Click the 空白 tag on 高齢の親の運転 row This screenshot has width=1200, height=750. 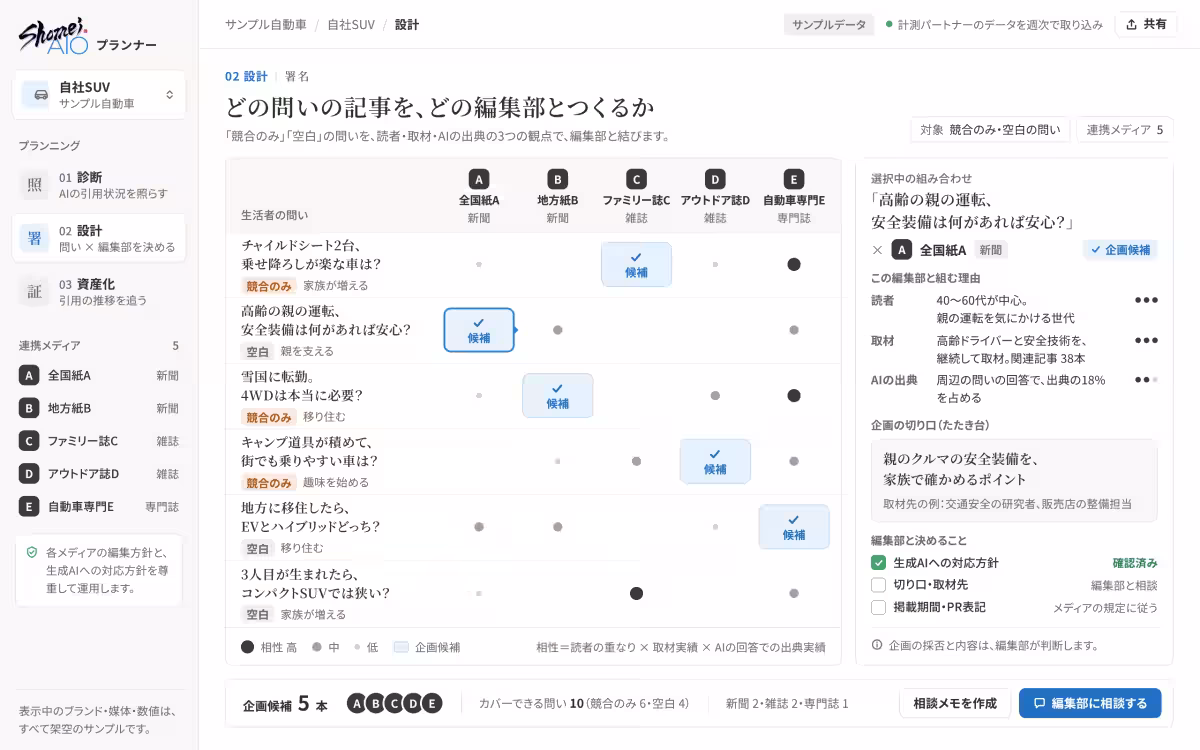click(x=257, y=352)
